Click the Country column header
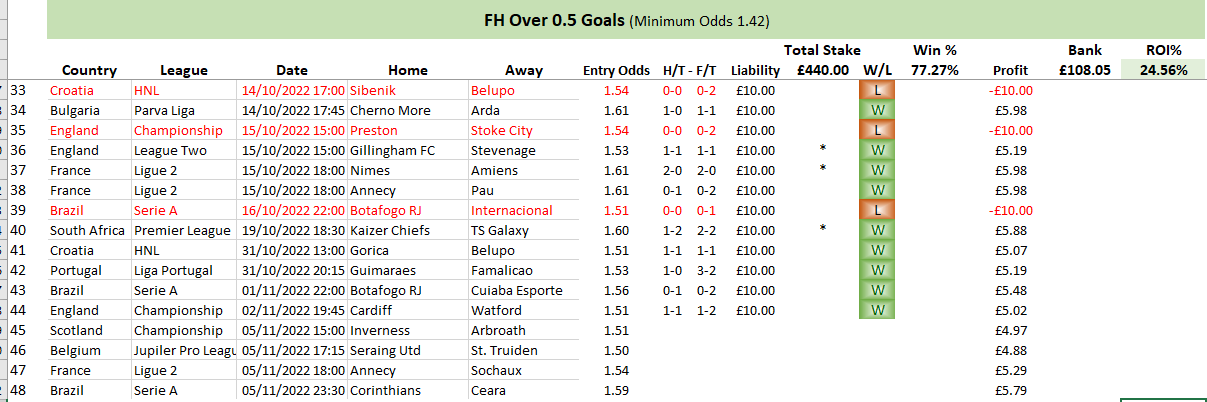1207x402 pixels. 89,70
